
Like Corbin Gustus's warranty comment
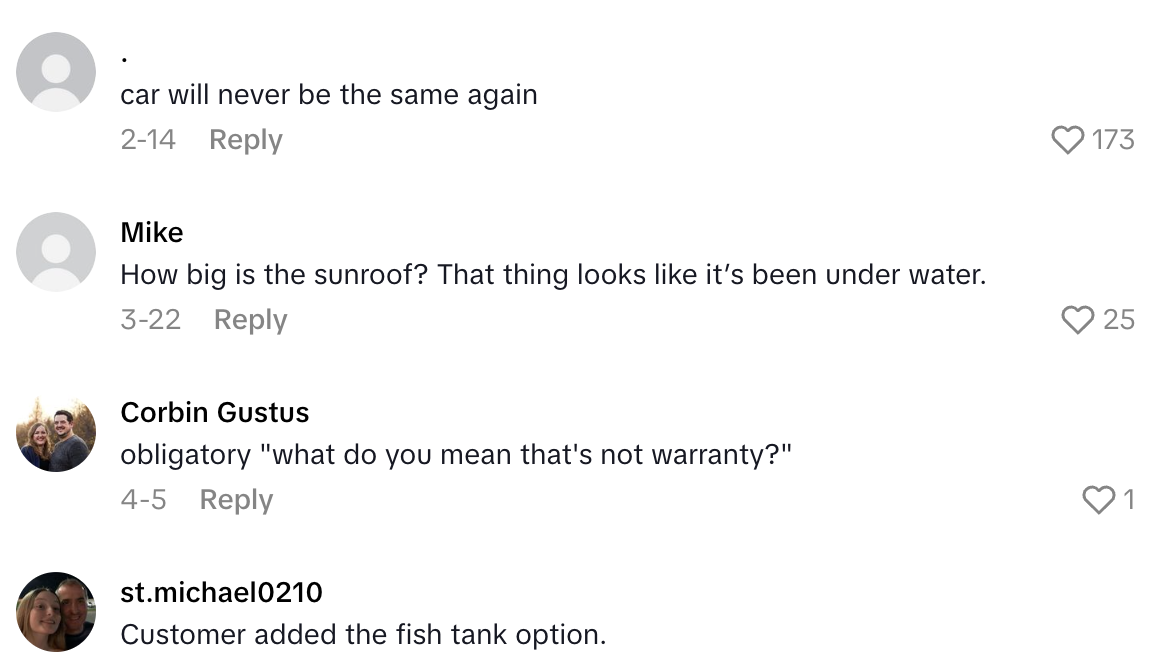coord(1098,499)
